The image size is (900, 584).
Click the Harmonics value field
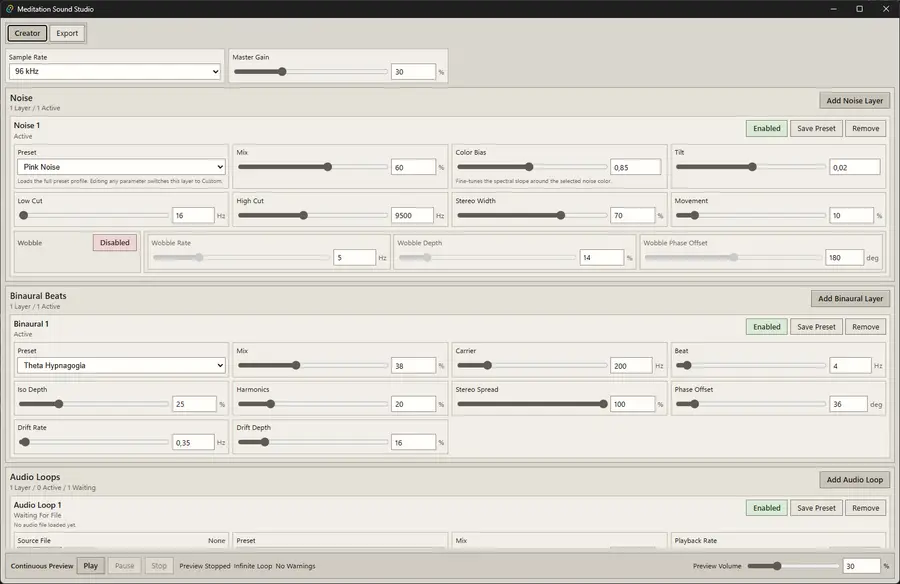tap(413, 404)
